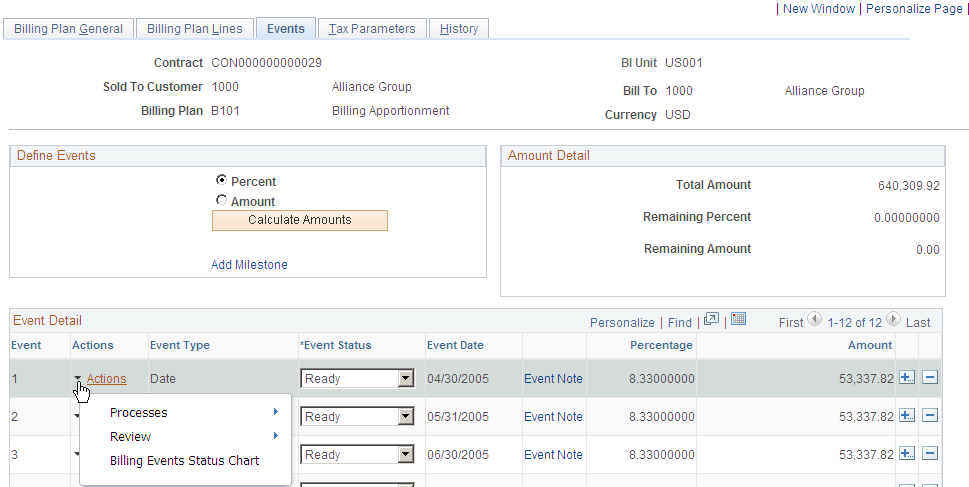Viewport: 969px width, 487px height.
Task: Click the Calculate Amounts button
Action: 300,220
